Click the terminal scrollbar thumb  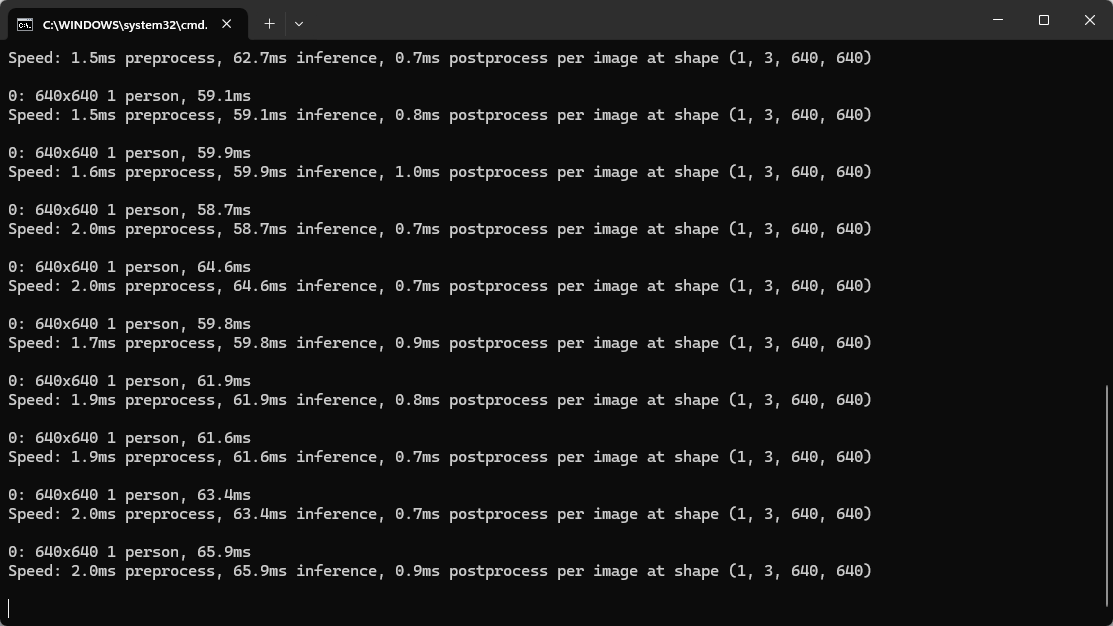(x=1106, y=495)
